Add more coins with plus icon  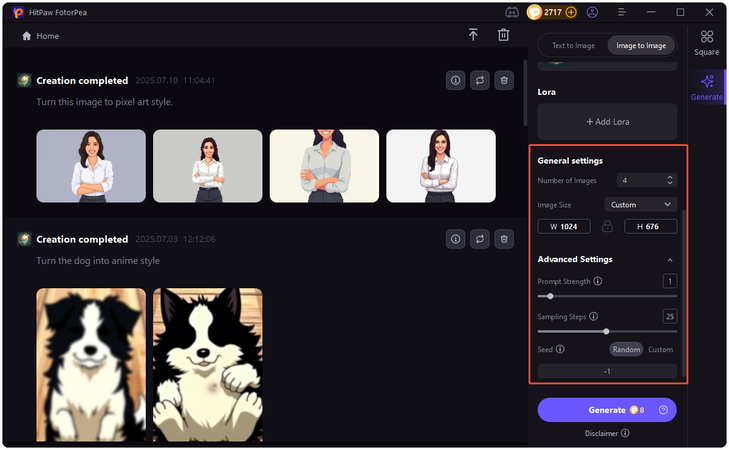(x=571, y=12)
